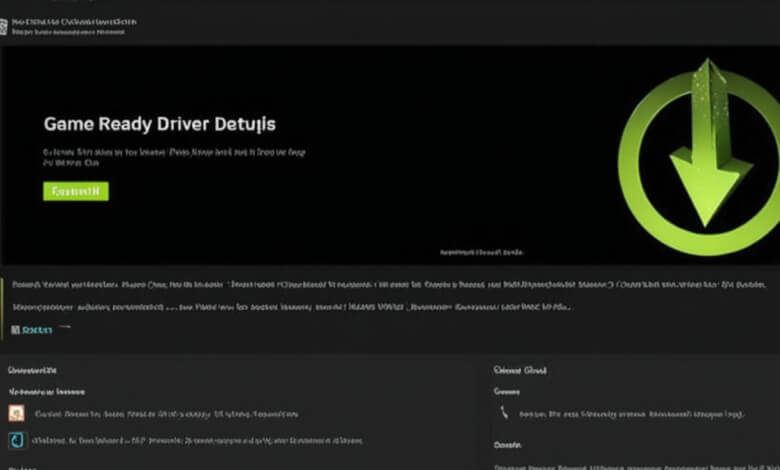Select the header subtitle's second text line
Viewport: 780px width, 470px height.
68,32
